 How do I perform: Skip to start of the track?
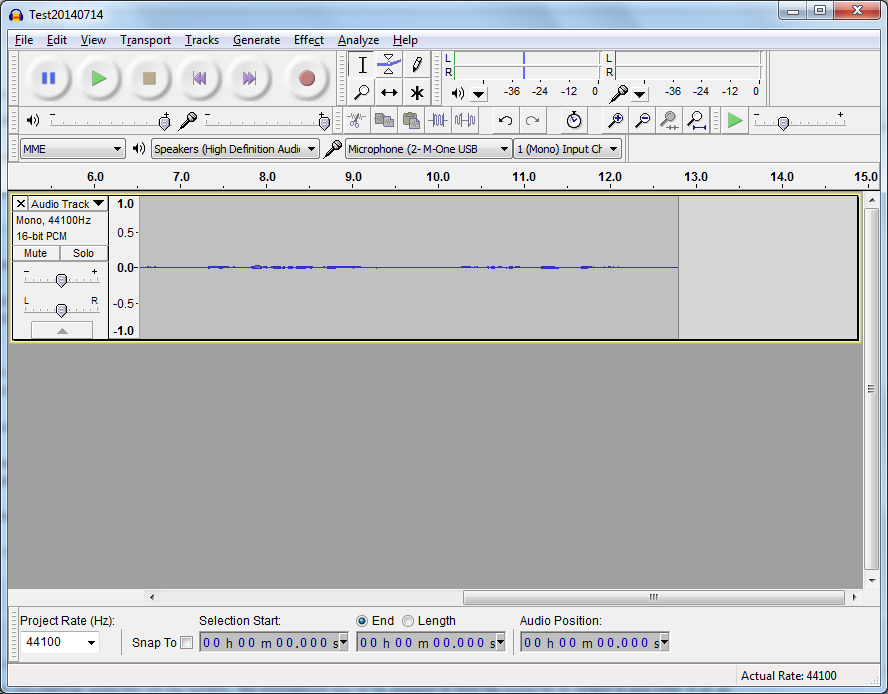click(x=199, y=78)
